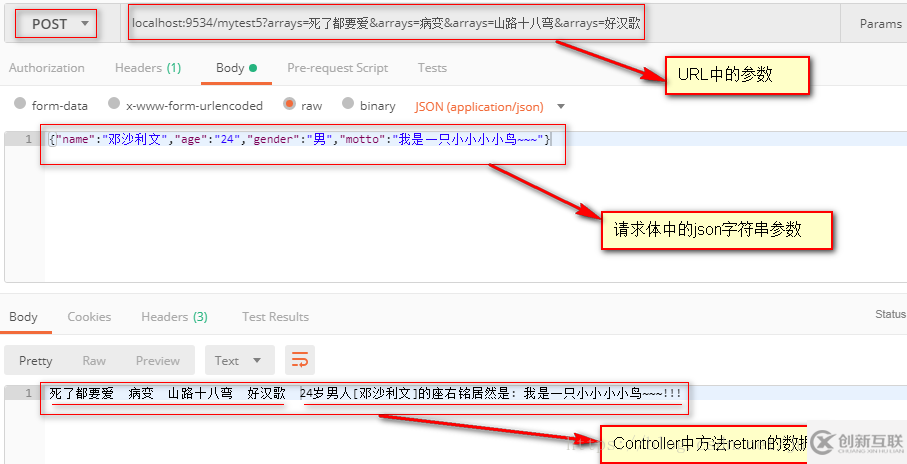Open the Params button
Image resolution: width=907 pixels, height=464 pixels.
pyautogui.click(x=880, y=24)
